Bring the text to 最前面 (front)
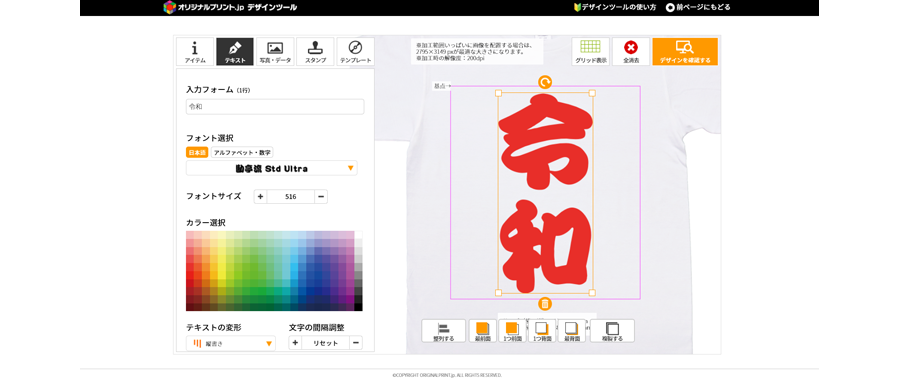Image resolution: width=900 pixels, height=391 pixels. pyautogui.click(x=483, y=331)
